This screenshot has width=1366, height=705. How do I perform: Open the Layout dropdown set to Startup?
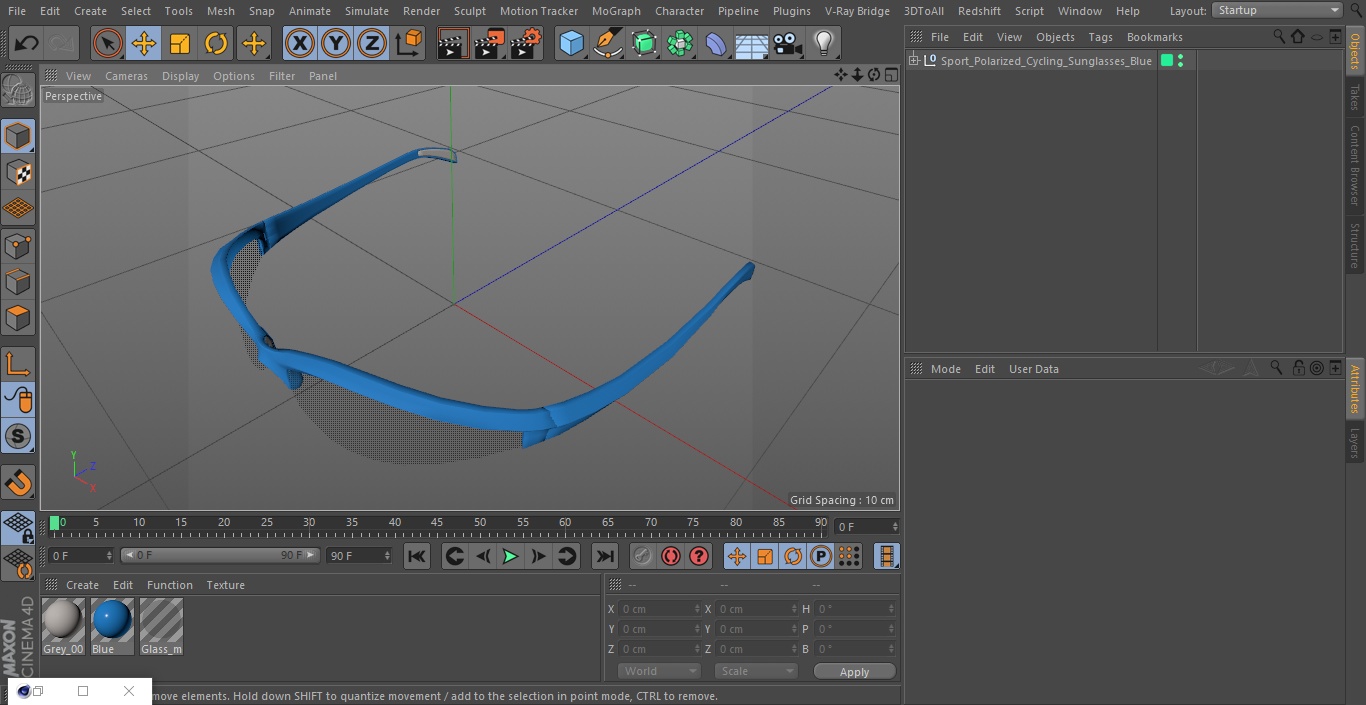[1277, 10]
